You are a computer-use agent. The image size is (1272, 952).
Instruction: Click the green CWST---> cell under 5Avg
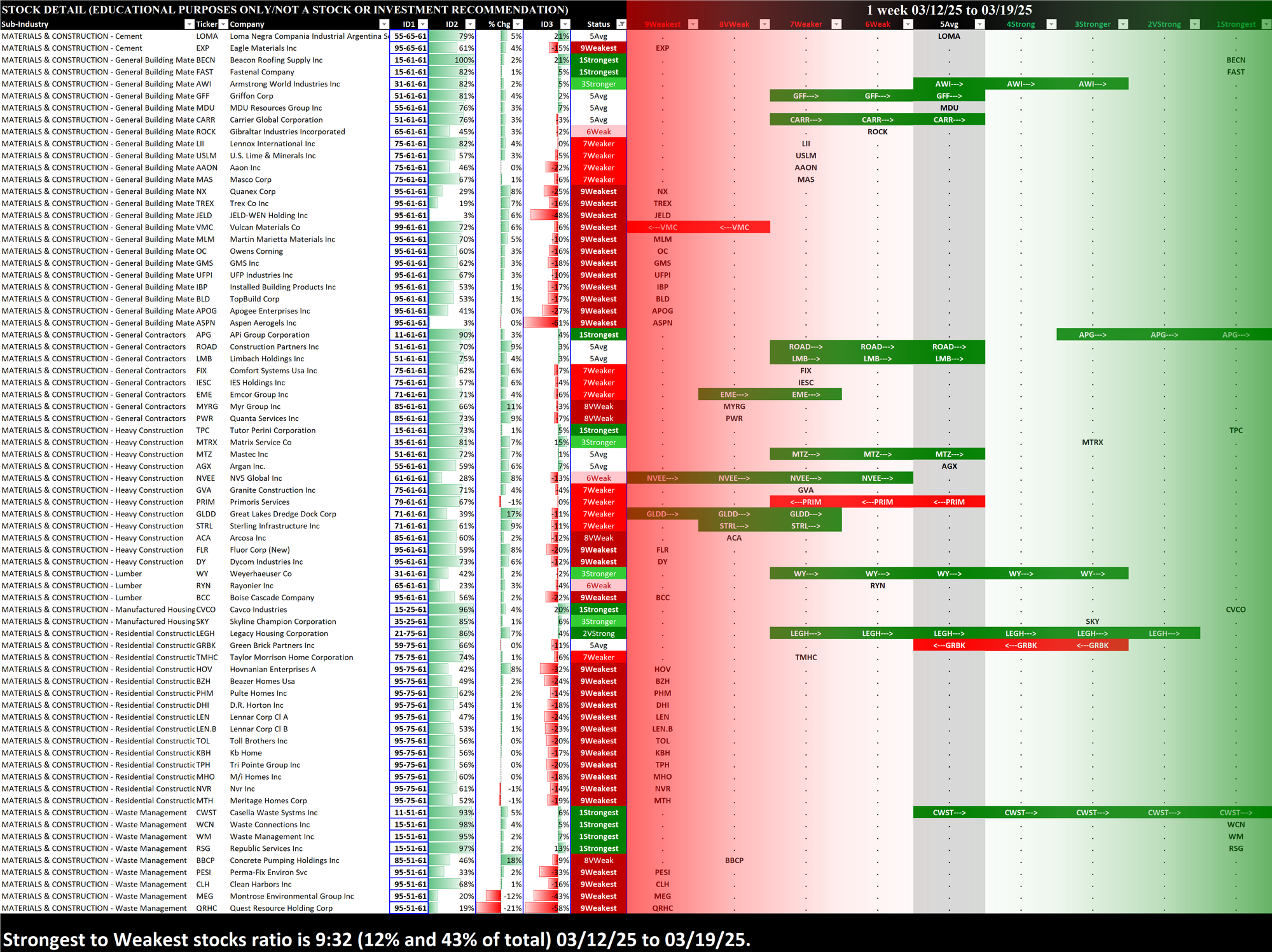(x=948, y=813)
